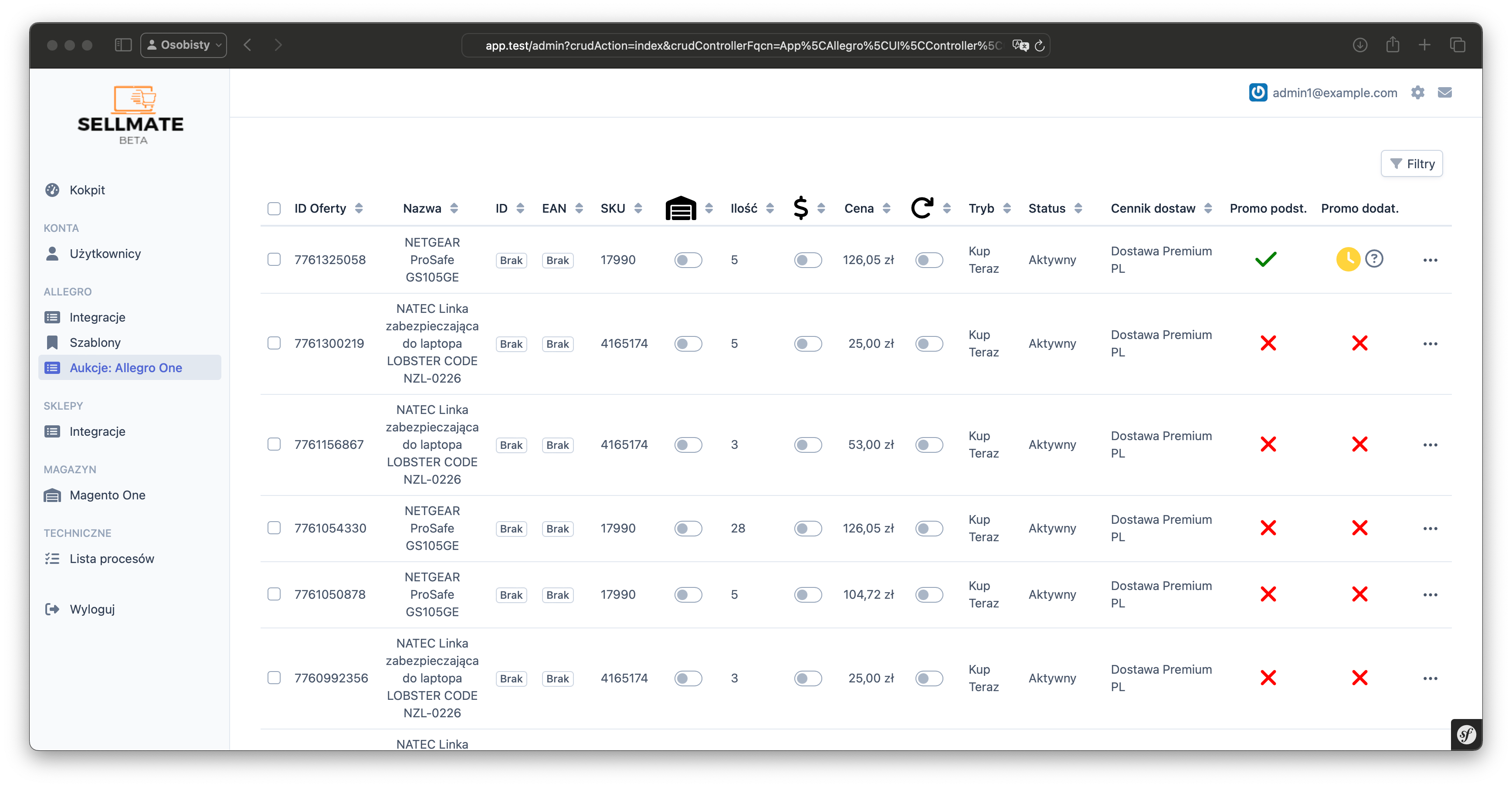Sort table by Status column
This screenshot has height=787, width=1512.
[x=1055, y=208]
